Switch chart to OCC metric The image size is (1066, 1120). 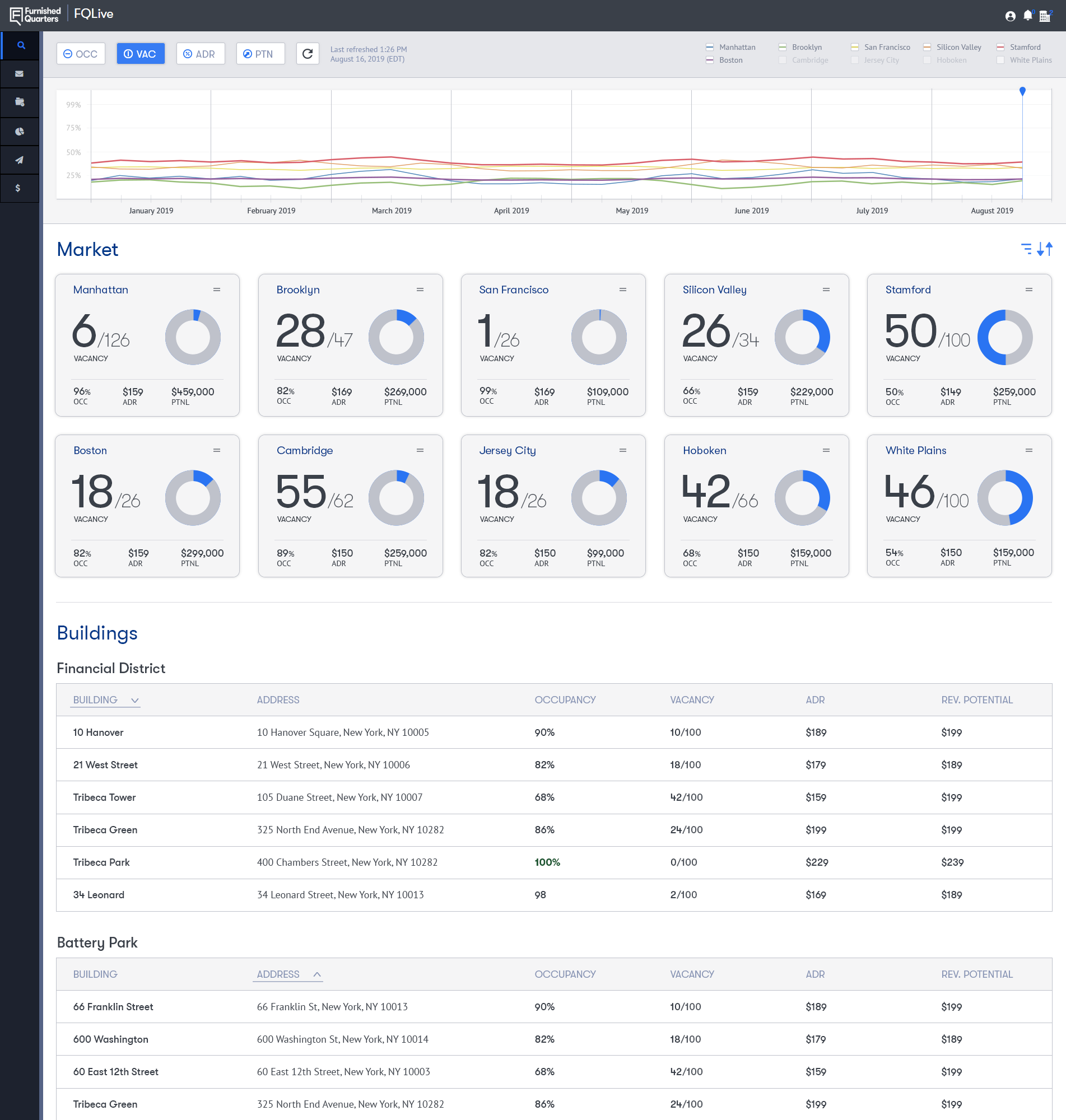click(x=81, y=54)
